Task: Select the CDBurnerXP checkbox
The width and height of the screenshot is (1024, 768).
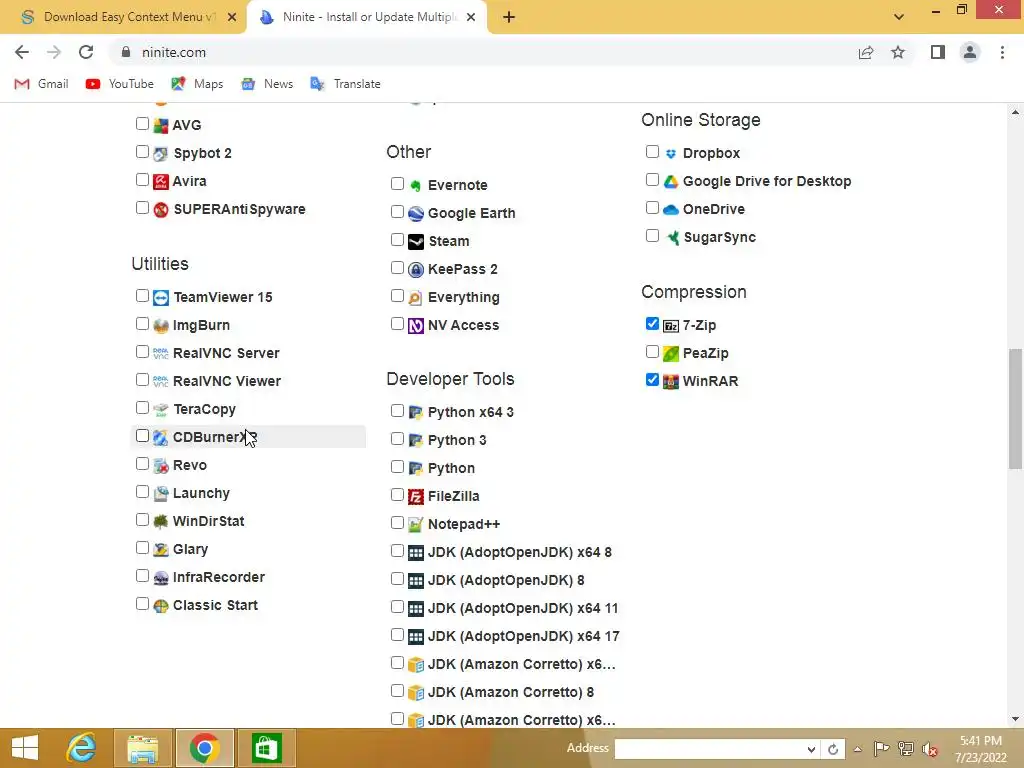Action: [x=142, y=436]
